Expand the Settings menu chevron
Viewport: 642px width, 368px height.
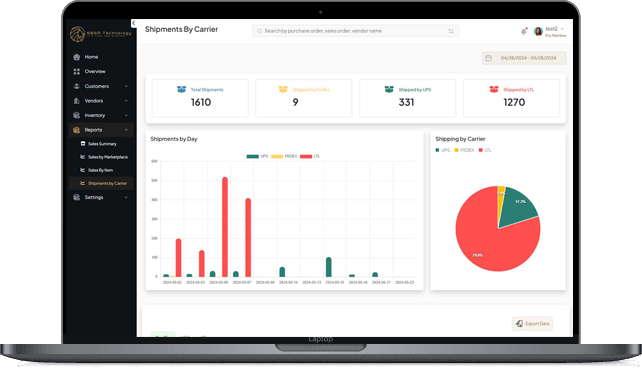point(126,197)
